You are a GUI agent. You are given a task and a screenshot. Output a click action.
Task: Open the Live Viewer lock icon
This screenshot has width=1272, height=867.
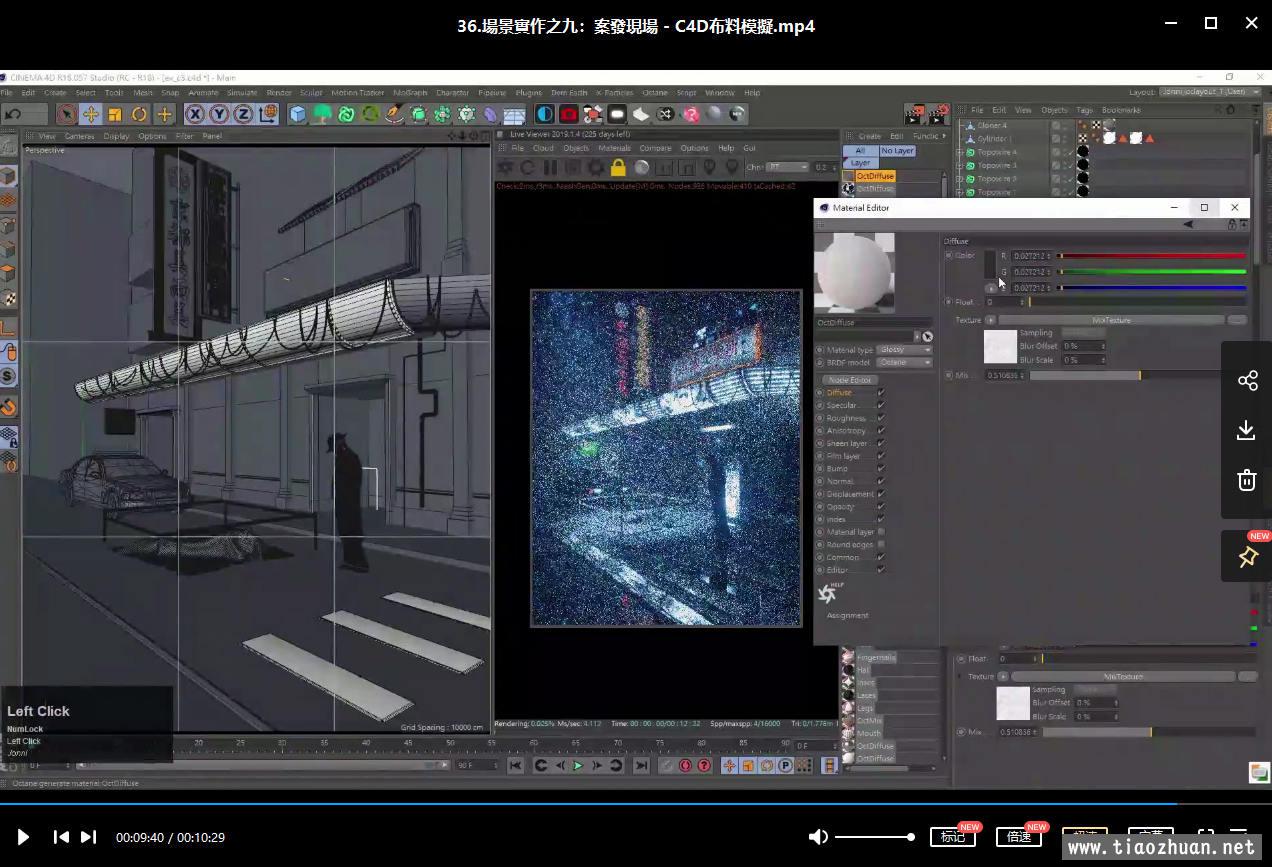click(618, 167)
